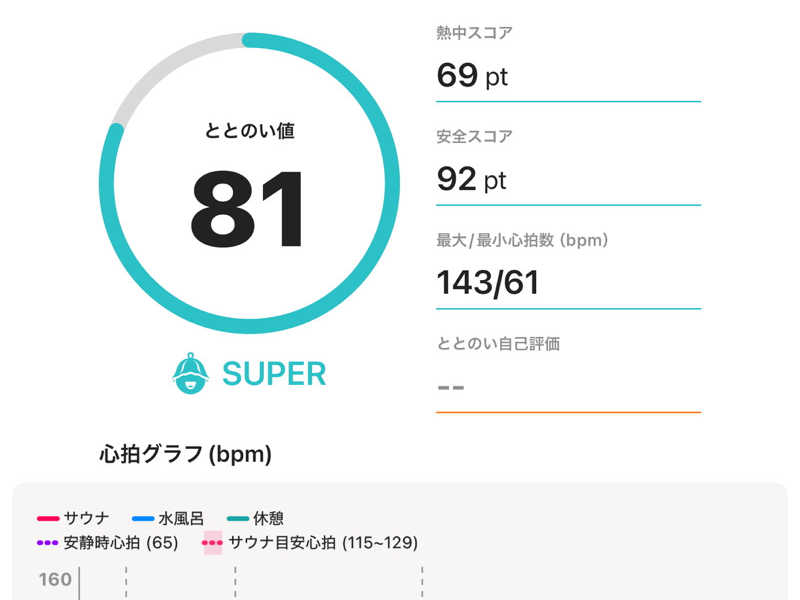Click the 安静時心拍 (65) legend text
The height and width of the screenshot is (600, 800).
pyautogui.click(x=121, y=542)
